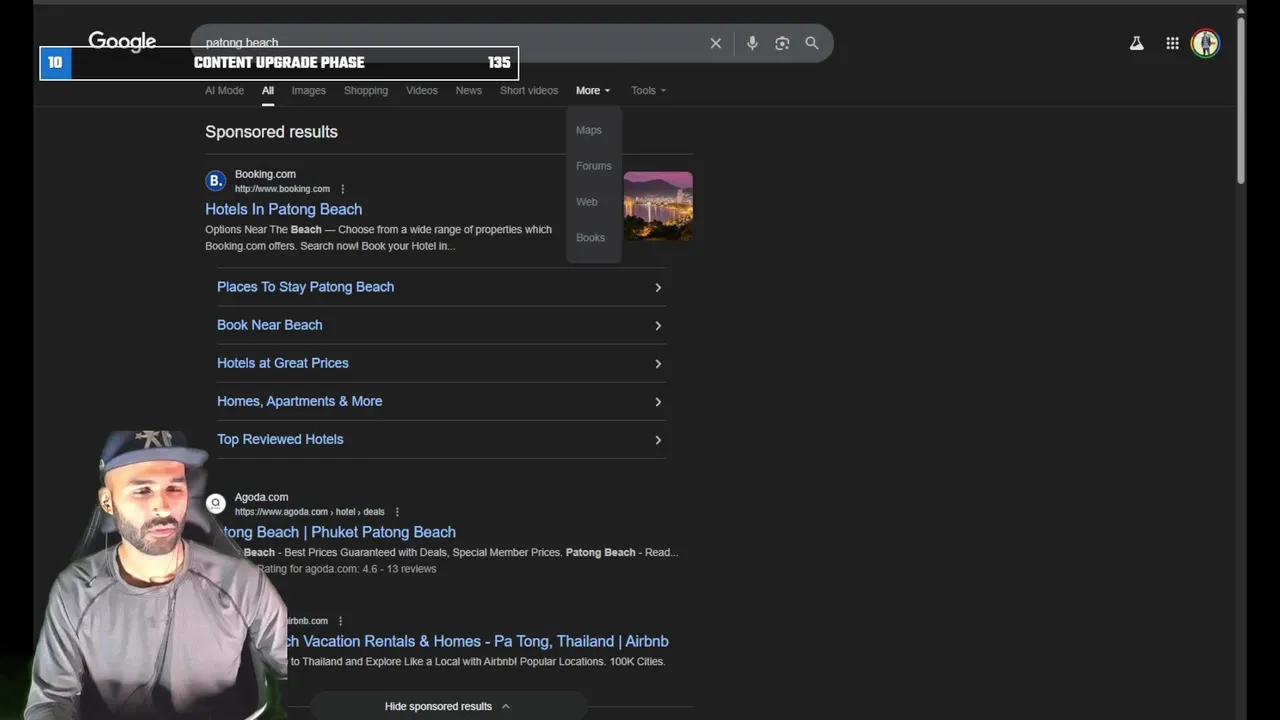The width and height of the screenshot is (1280, 720).
Task: Click Booking.com favicon icon
Action: tap(215, 181)
